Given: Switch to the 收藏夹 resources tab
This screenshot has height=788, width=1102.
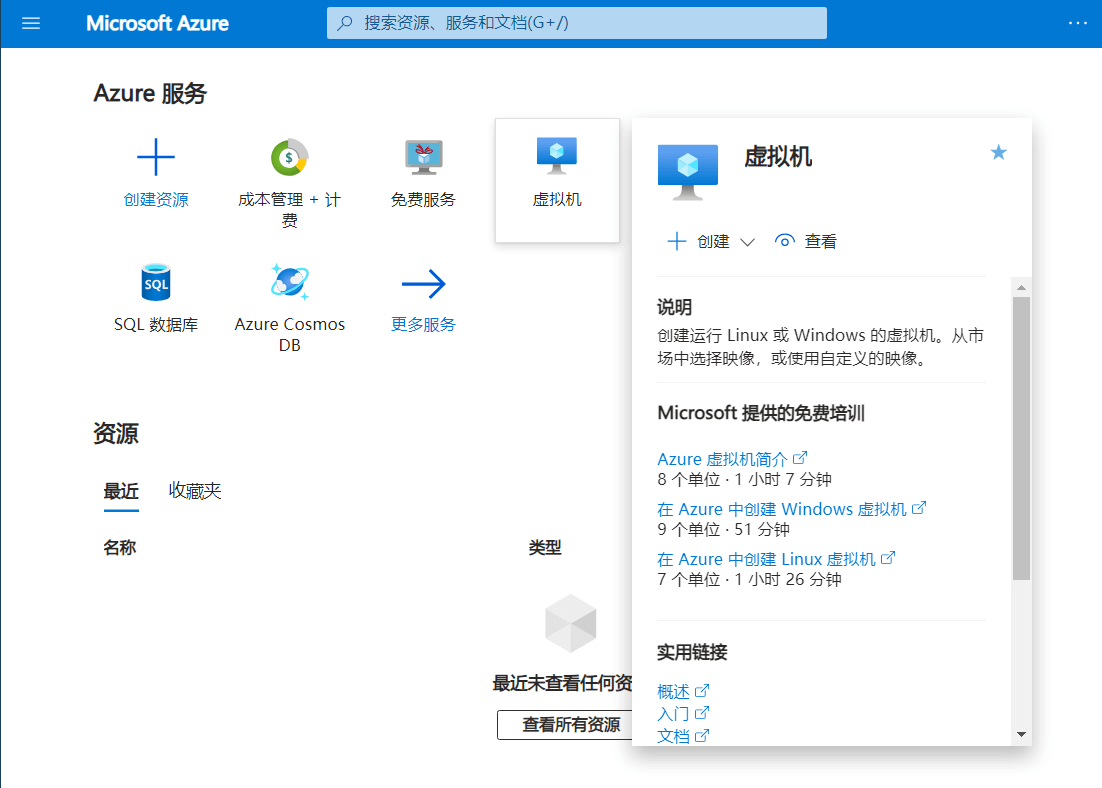Looking at the screenshot, I should coord(195,491).
